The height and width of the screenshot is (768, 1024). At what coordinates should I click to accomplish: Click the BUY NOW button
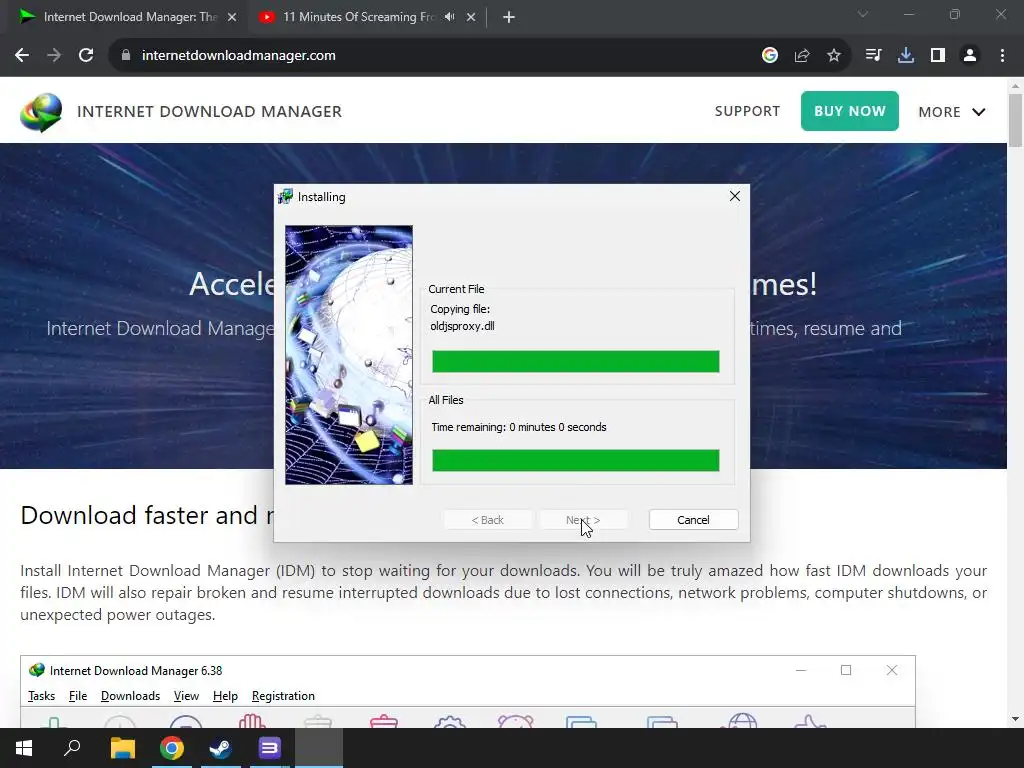(850, 111)
